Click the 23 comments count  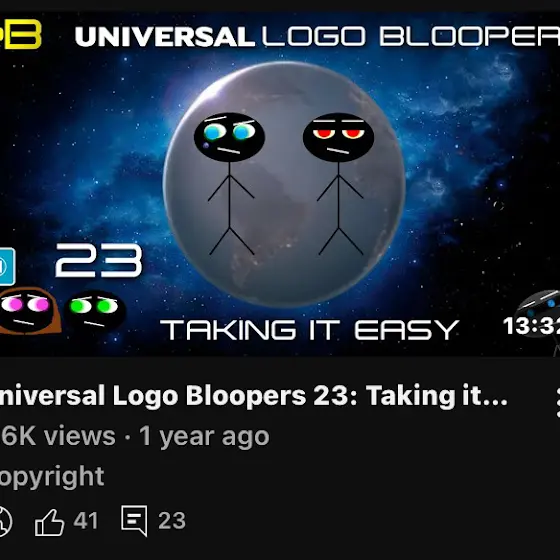172,520
